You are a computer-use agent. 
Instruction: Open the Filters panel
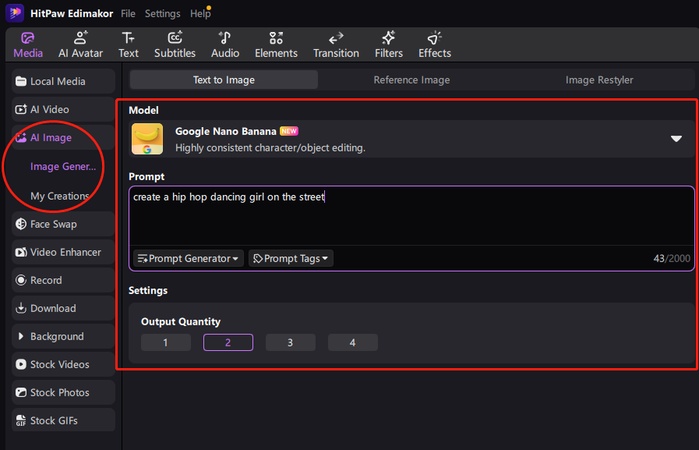click(388, 45)
